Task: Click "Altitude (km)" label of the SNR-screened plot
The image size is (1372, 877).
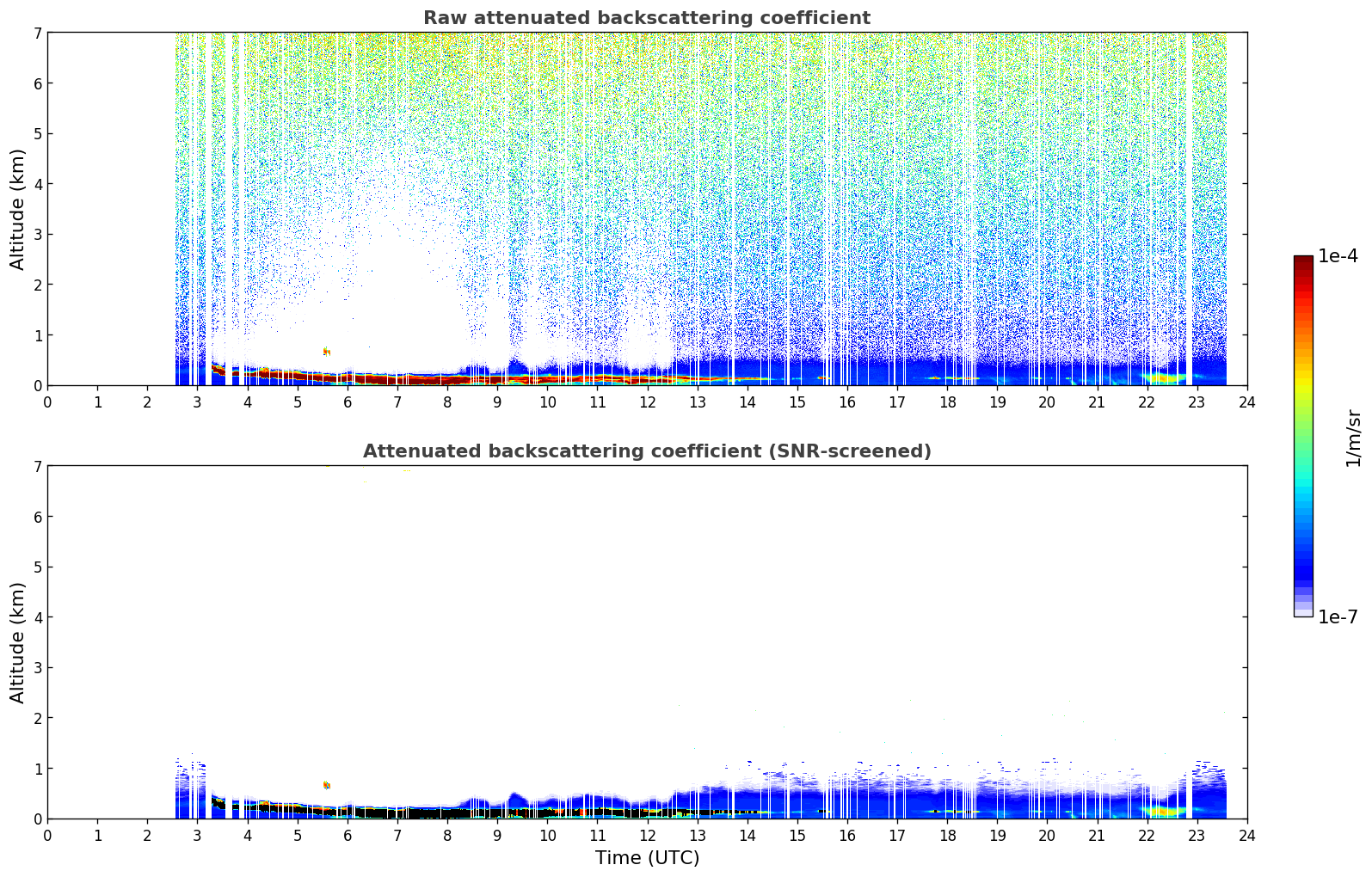Action: 18,642
